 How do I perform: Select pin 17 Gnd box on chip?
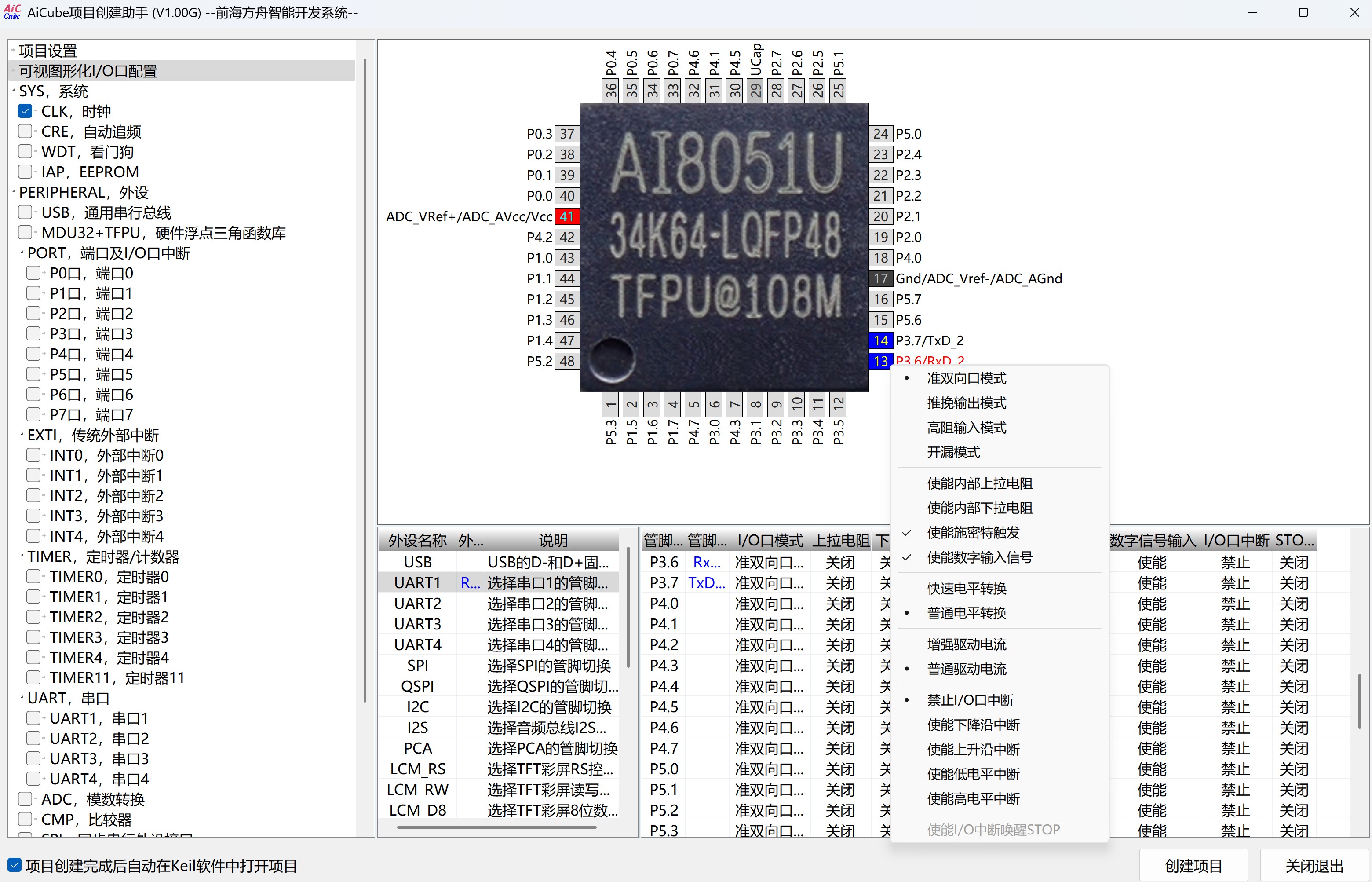click(880, 278)
